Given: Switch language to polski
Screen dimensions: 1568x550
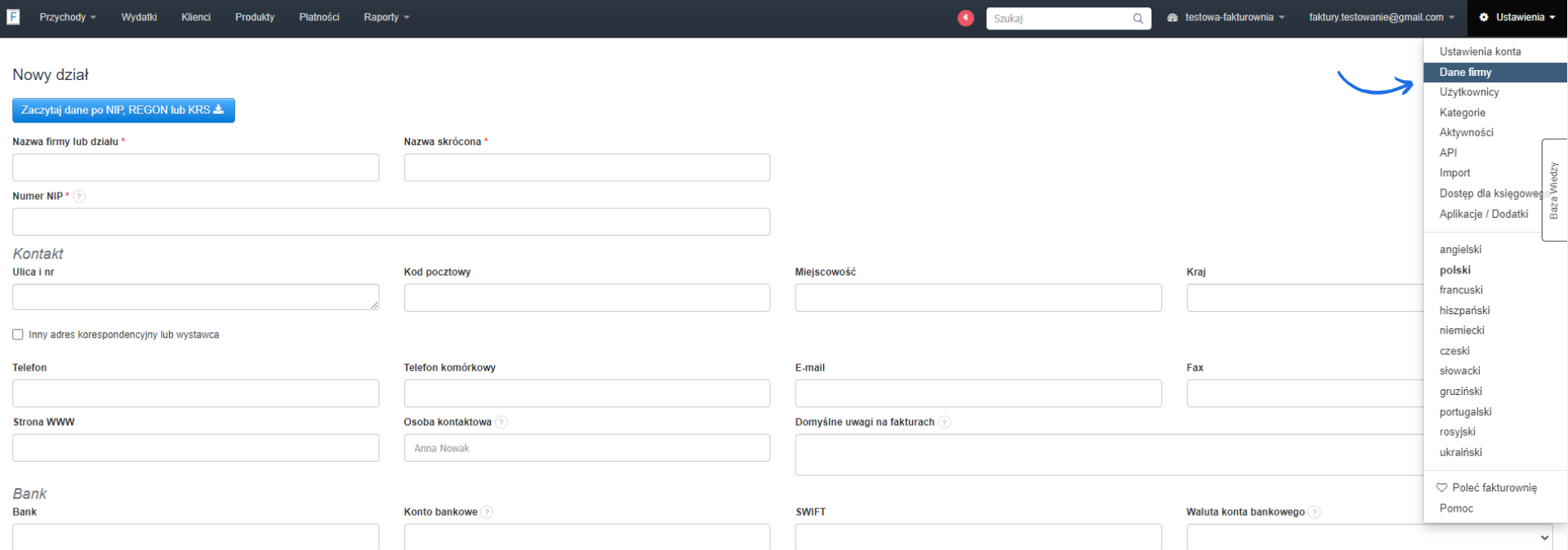Looking at the screenshot, I should coord(1454,270).
